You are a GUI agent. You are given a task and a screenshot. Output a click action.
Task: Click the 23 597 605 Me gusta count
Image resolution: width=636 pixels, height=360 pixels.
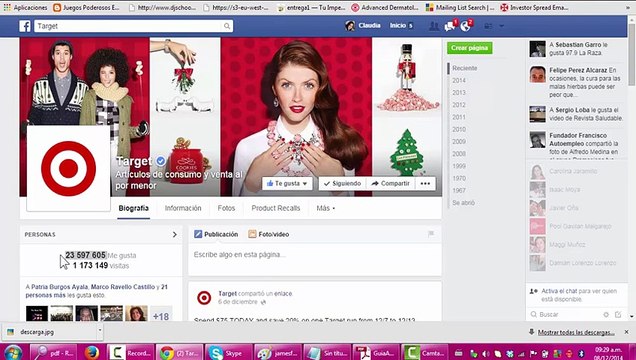(x=101, y=255)
